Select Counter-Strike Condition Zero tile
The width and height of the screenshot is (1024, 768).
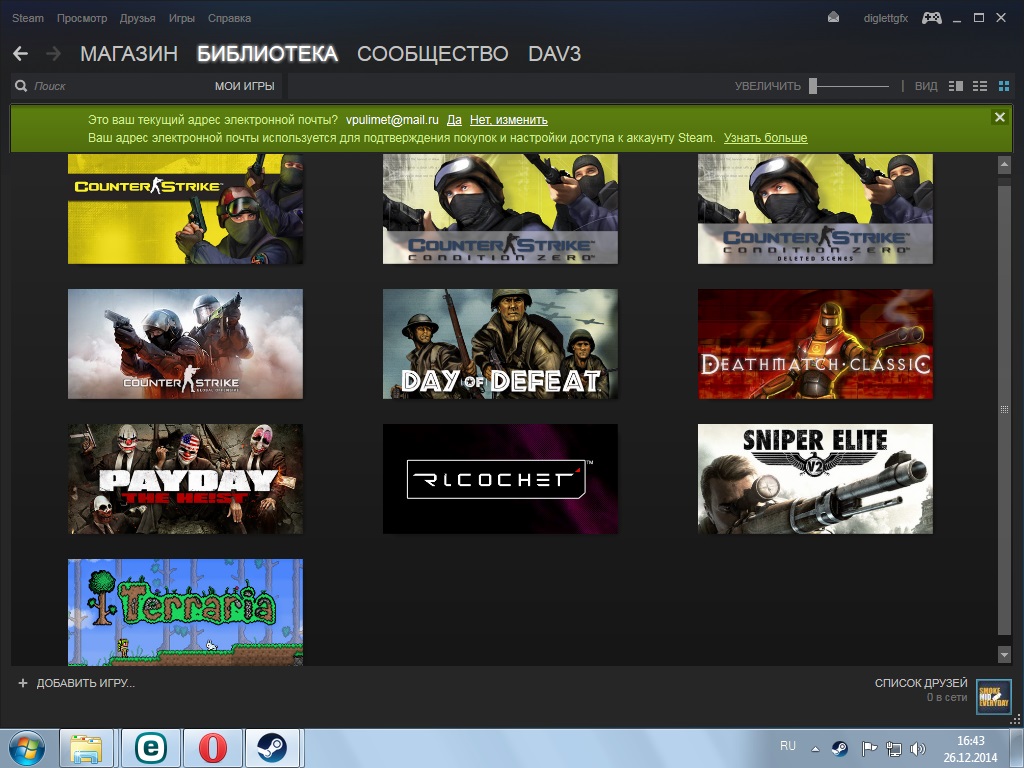pyautogui.click(x=500, y=209)
